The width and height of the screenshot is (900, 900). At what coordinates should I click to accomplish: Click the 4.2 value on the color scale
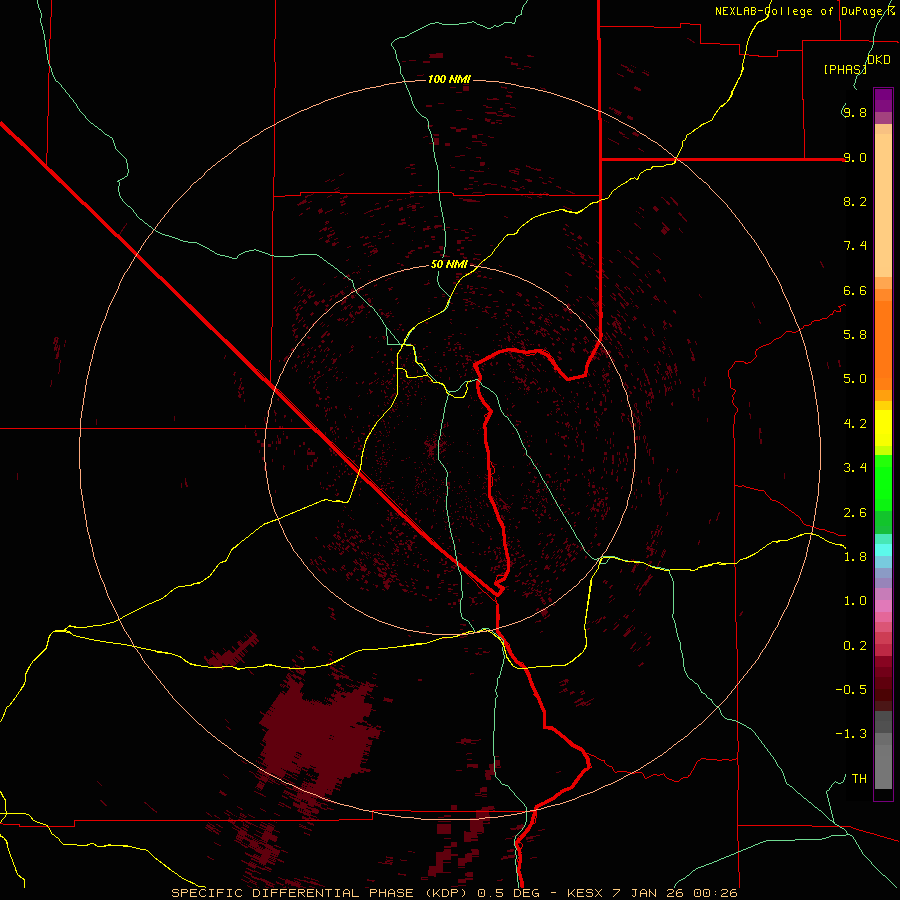855,424
